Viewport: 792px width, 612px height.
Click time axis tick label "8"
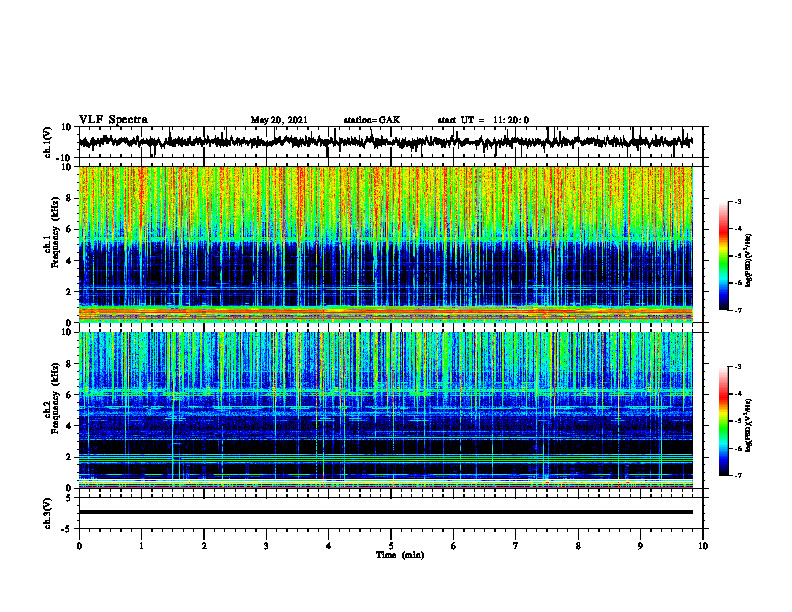tap(578, 546)
